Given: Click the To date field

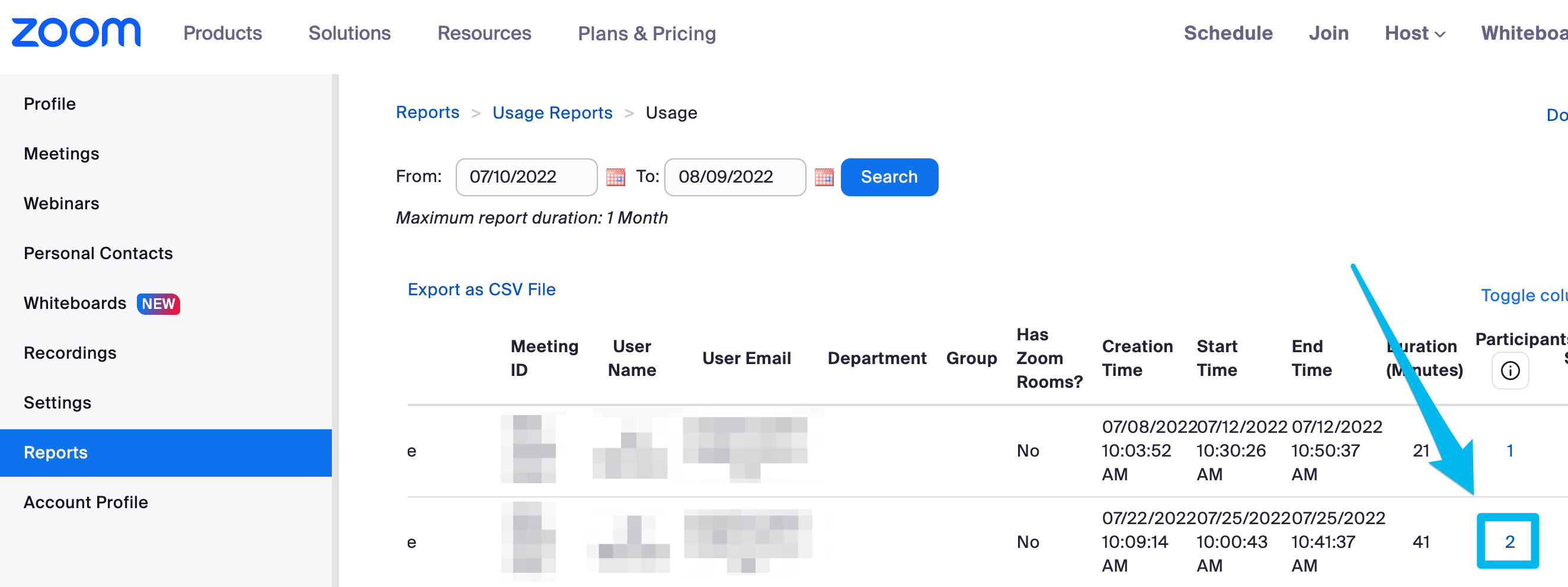Looking at the screenshot, I should coord(735,177).
